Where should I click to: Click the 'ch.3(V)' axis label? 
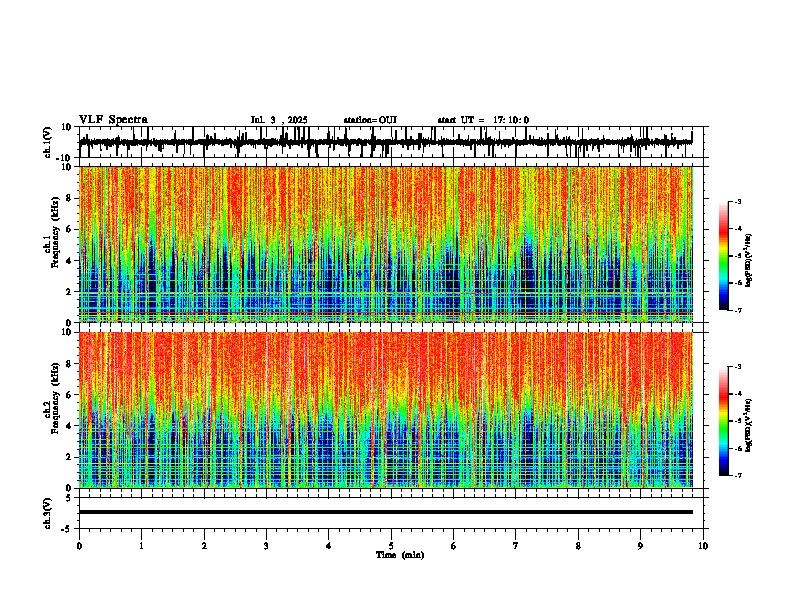click(48, 513)
